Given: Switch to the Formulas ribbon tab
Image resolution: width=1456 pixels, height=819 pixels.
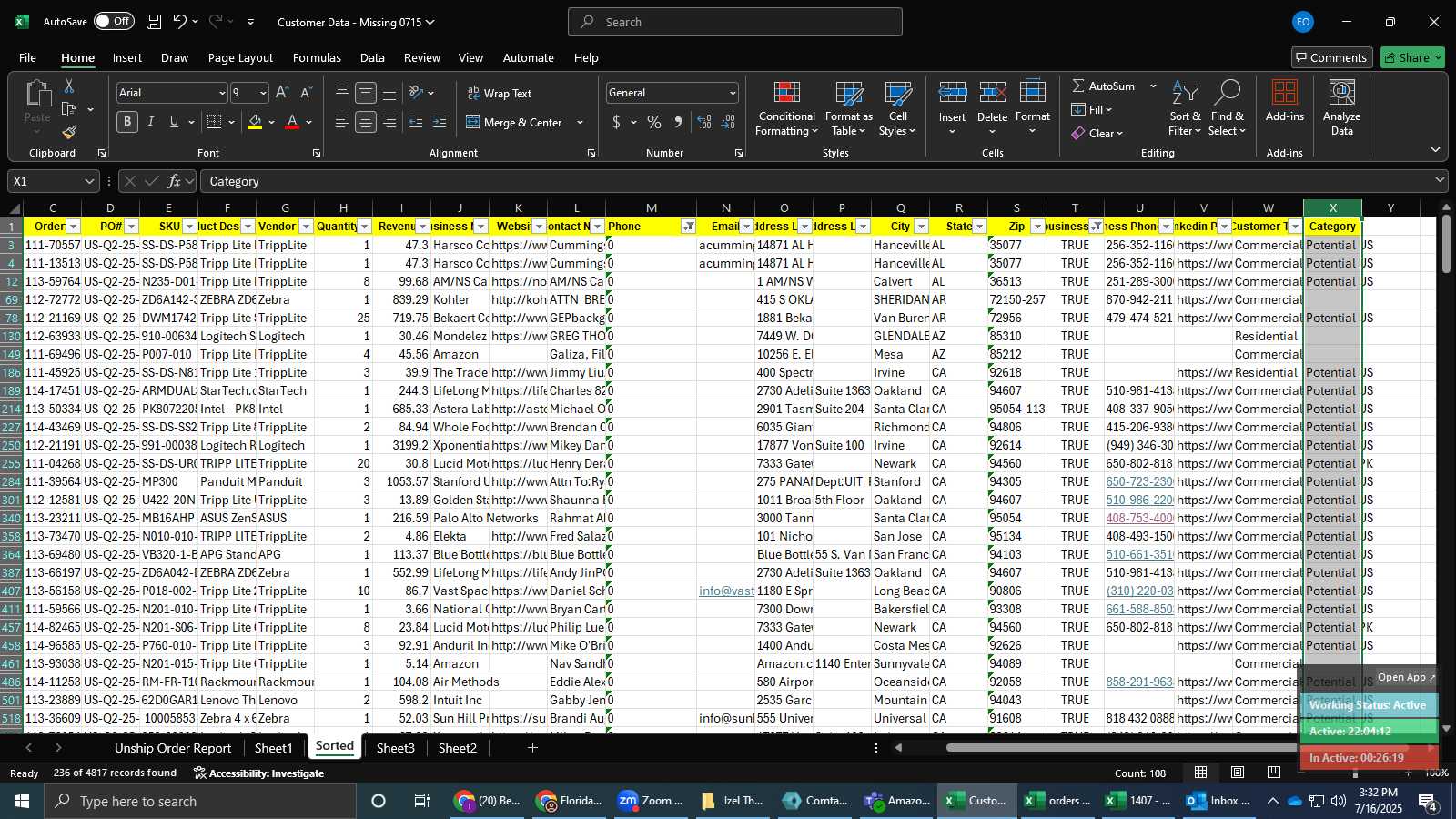Looking at the screenshot, I should tap(317, 57).
